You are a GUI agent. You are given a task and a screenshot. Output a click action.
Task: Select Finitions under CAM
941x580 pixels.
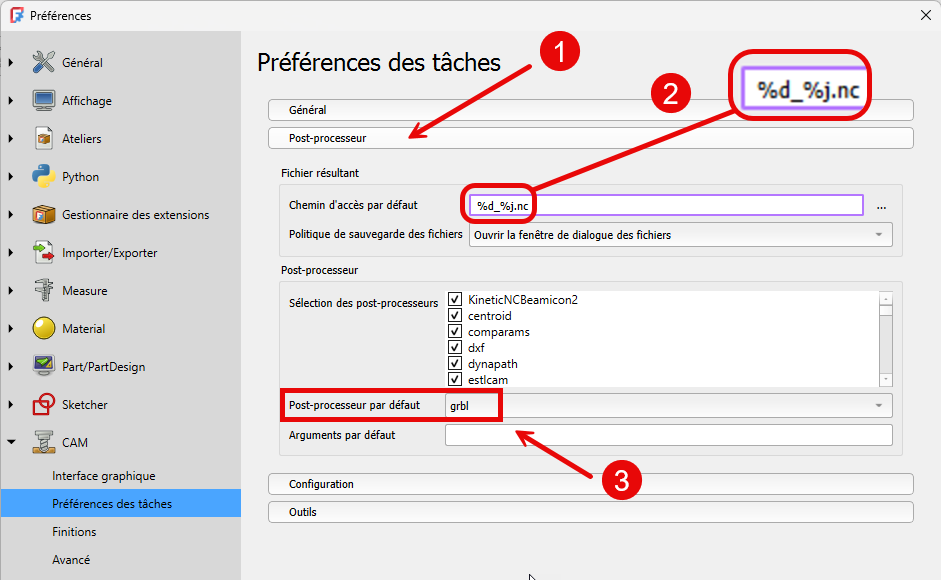74,532
